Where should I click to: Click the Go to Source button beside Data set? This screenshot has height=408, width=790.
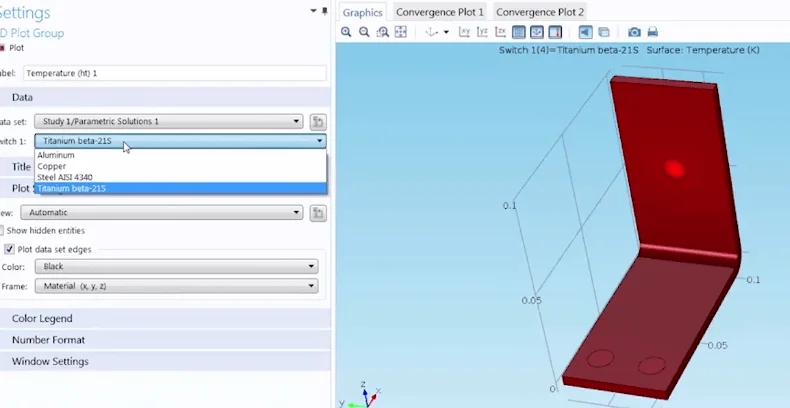(317, 122)
